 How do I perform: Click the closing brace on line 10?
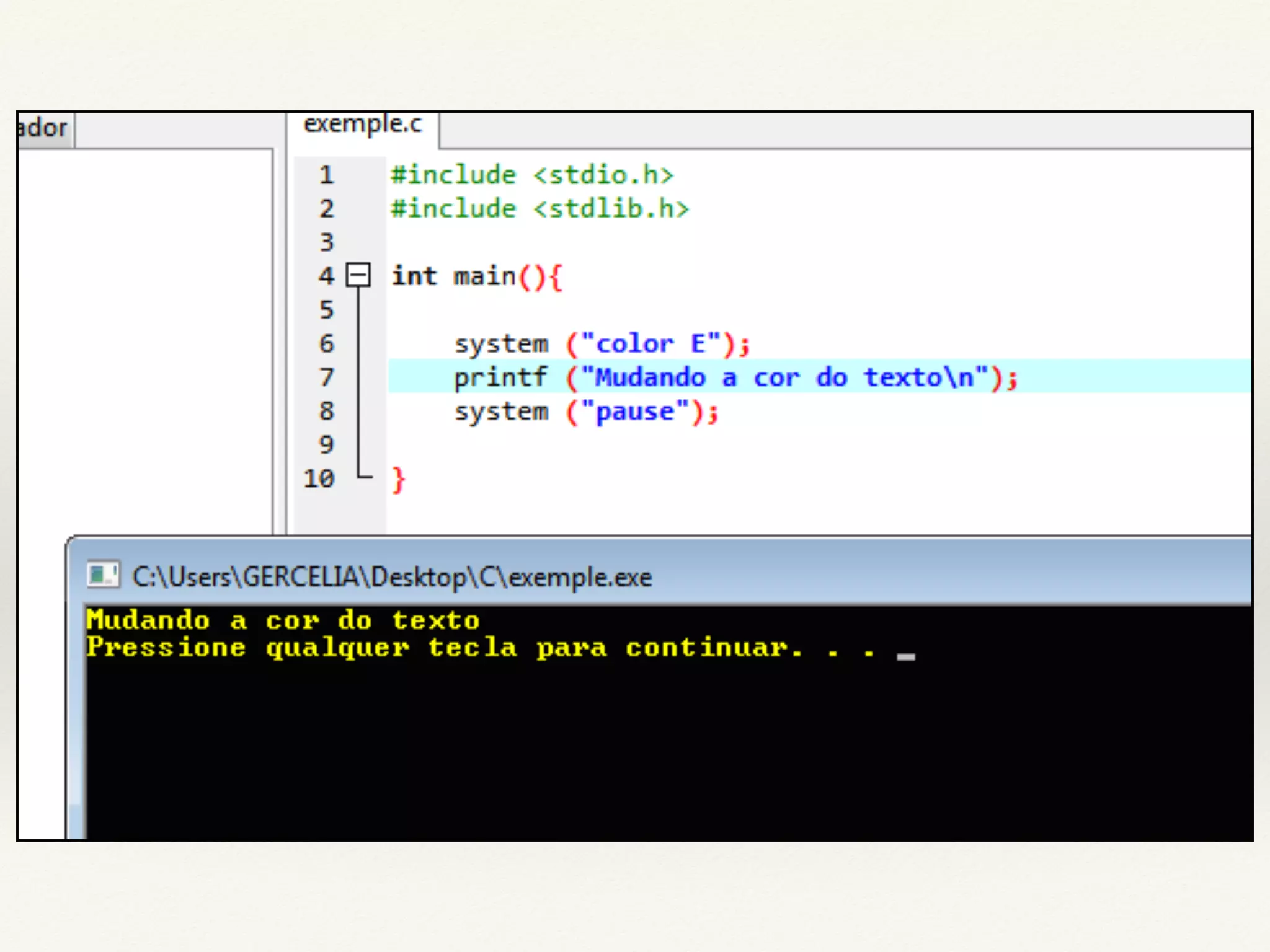[x=398, y=479]
